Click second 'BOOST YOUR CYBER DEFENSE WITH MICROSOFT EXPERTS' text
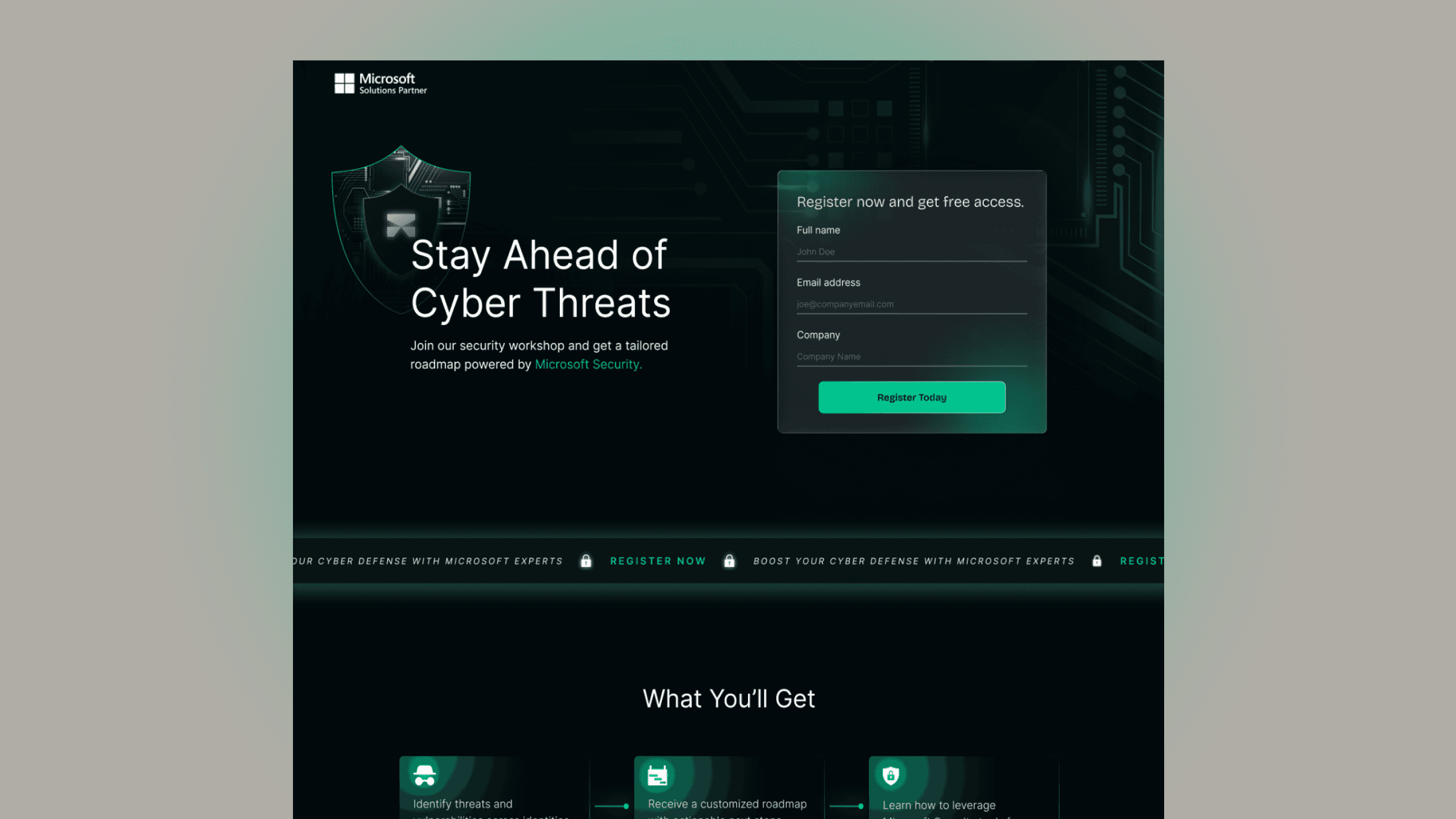The height and width of the screenshot is (819, 1456). coord(913,562)
